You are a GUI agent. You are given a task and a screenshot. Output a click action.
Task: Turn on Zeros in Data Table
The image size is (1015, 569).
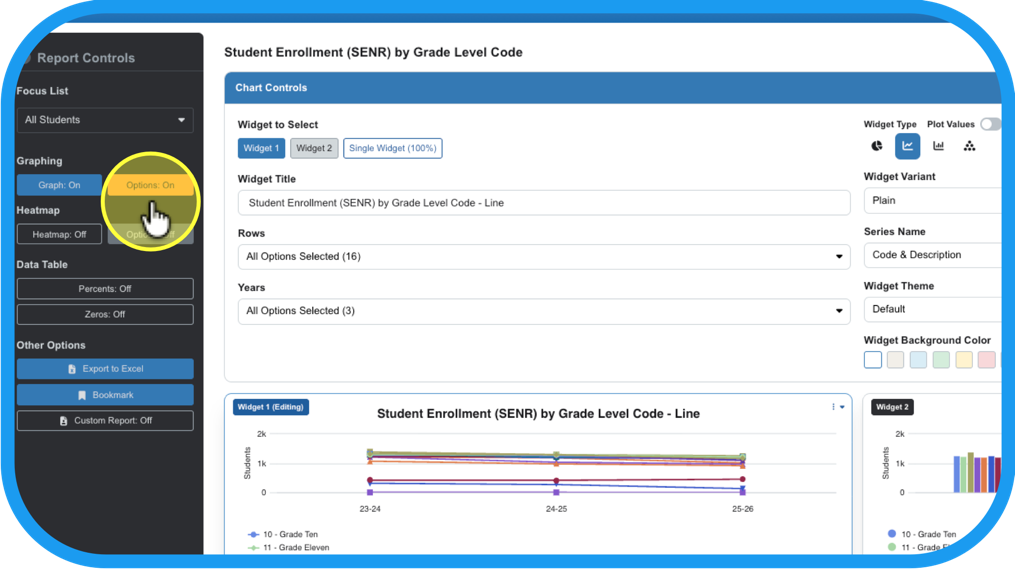point(105,314)
